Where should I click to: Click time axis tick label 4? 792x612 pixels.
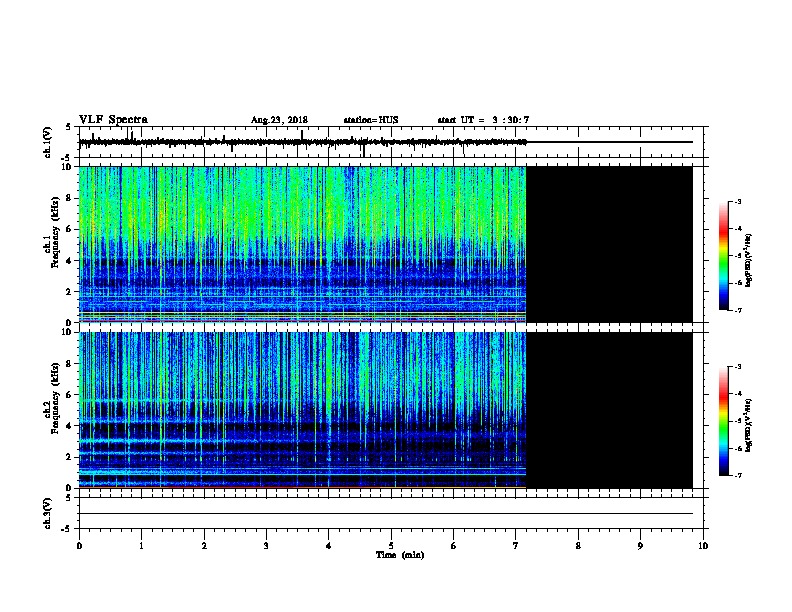tap(328, 545)
